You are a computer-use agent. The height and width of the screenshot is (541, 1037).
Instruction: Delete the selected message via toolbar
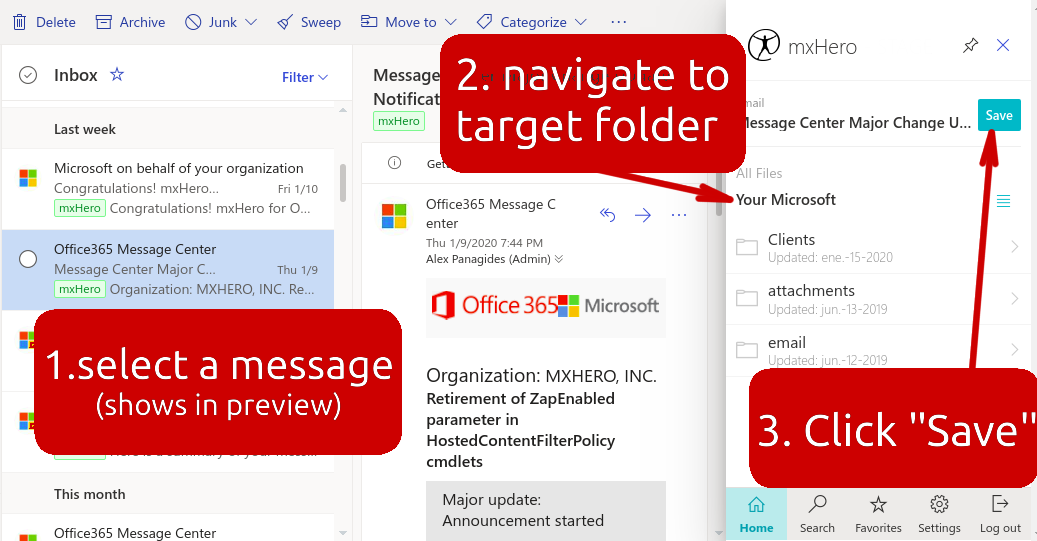(44, 22)
